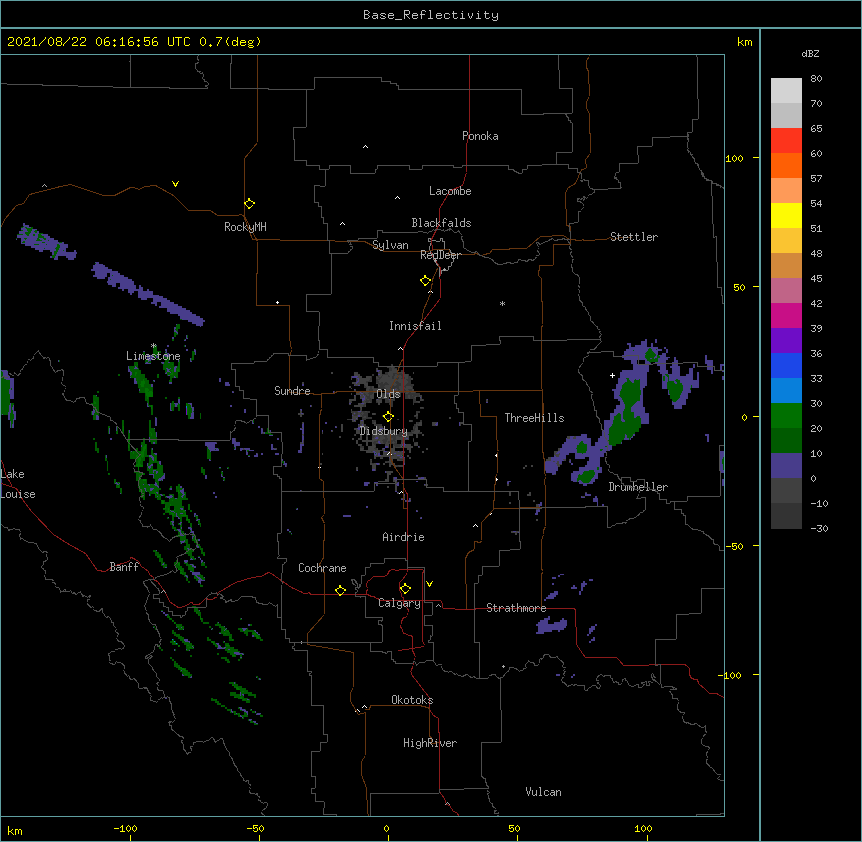
Task: Click the Airdrie city label
Action: click(x=403, y=537)
